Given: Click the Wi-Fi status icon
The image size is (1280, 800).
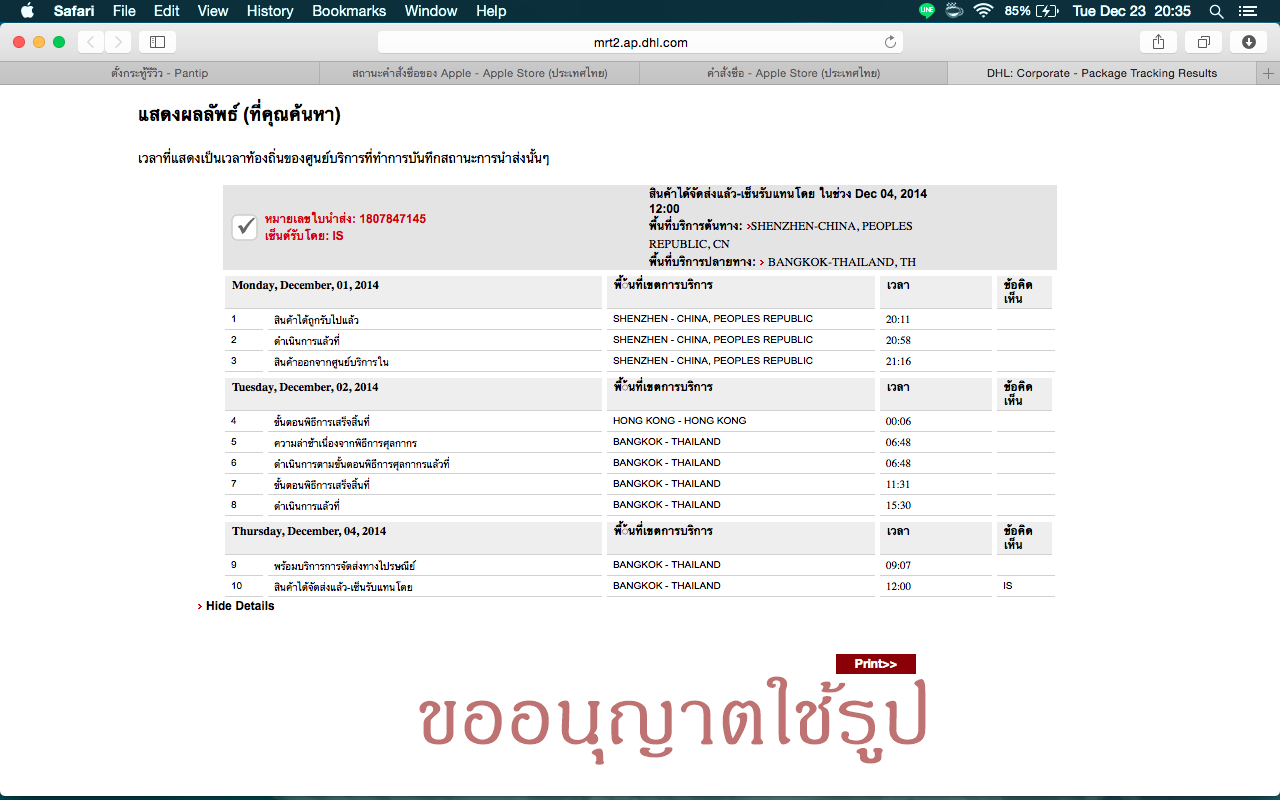Looking at the screenshot, I should pyautogui.click(x=983, y=11).
